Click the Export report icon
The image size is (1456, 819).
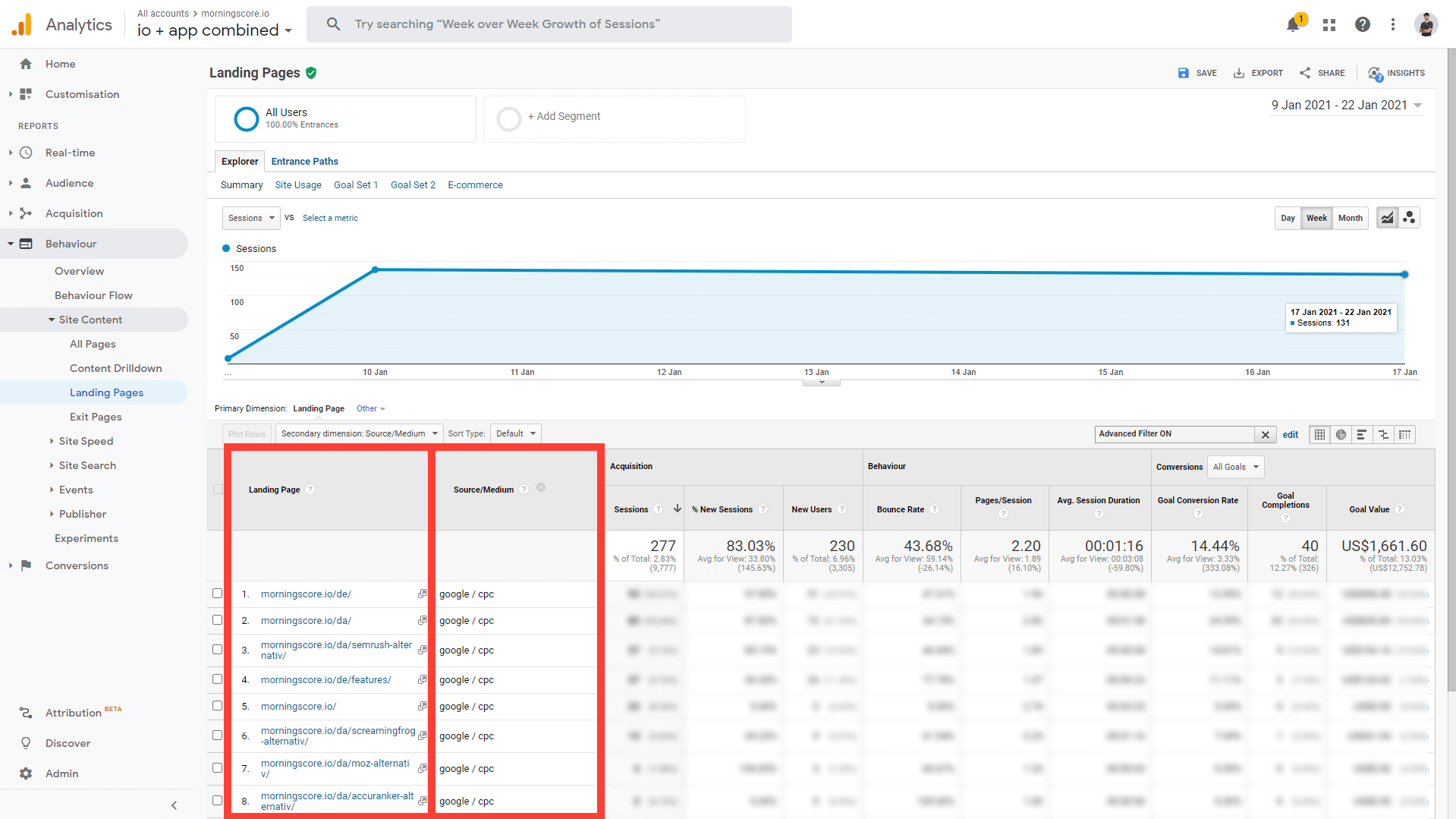click(x=1257, y=73)
